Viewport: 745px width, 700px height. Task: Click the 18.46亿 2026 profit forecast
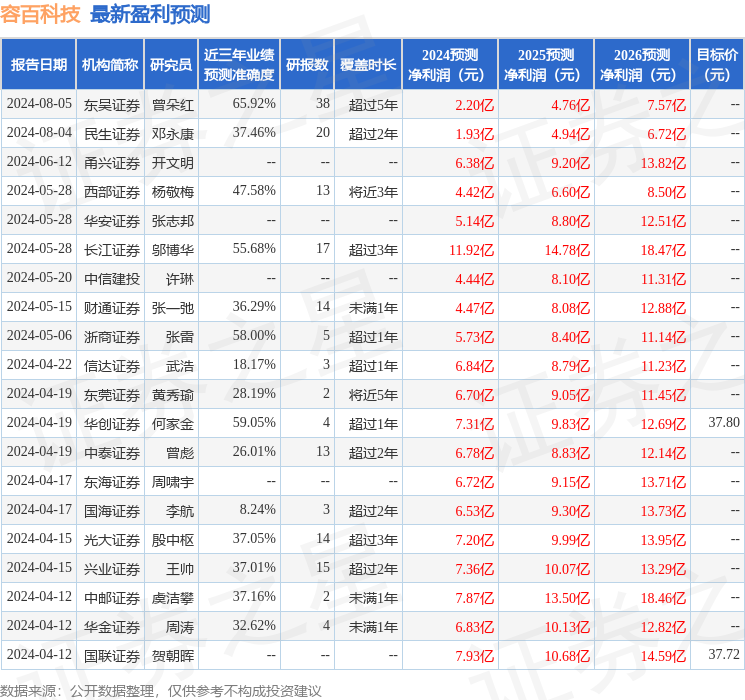coord(663,598)
